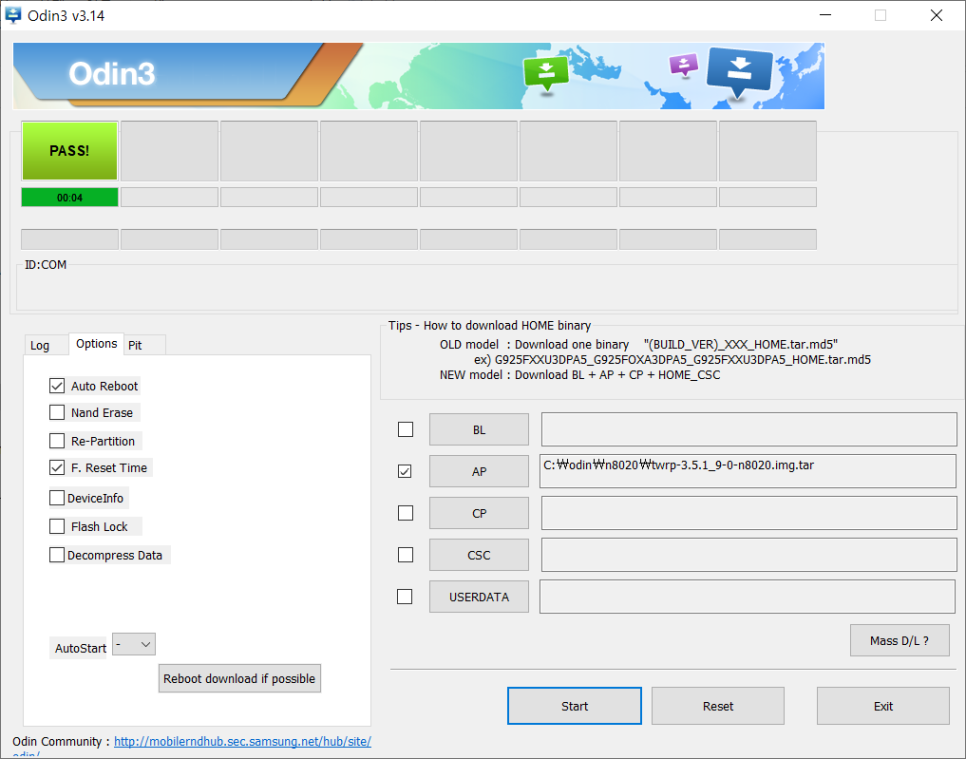The height and width of the screenshot is (759, 966).
Task: Click the Exit button
Action: coord(883,706)
